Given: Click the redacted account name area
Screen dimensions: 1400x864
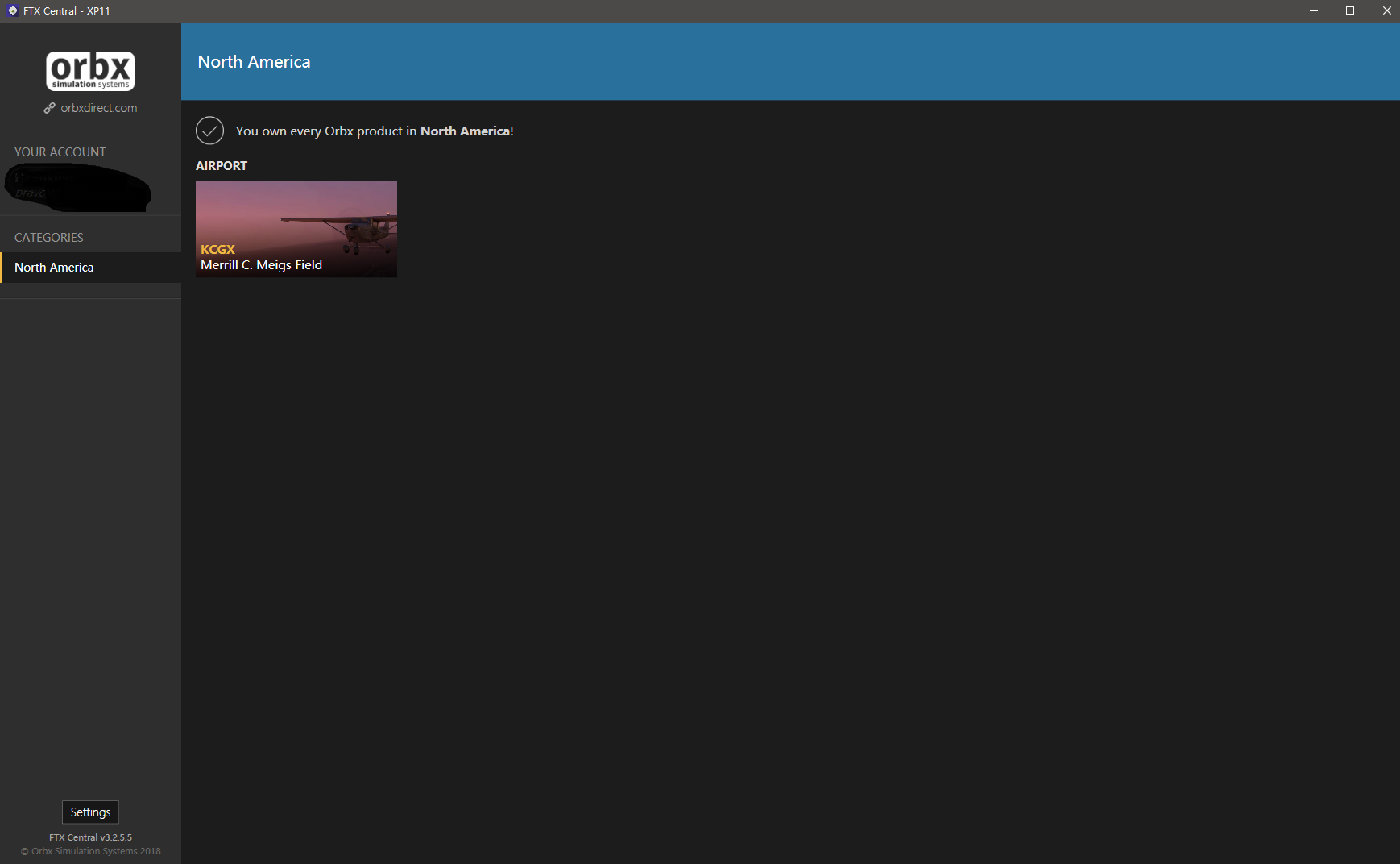Looking at the screenshot, I should click(78, 188).
